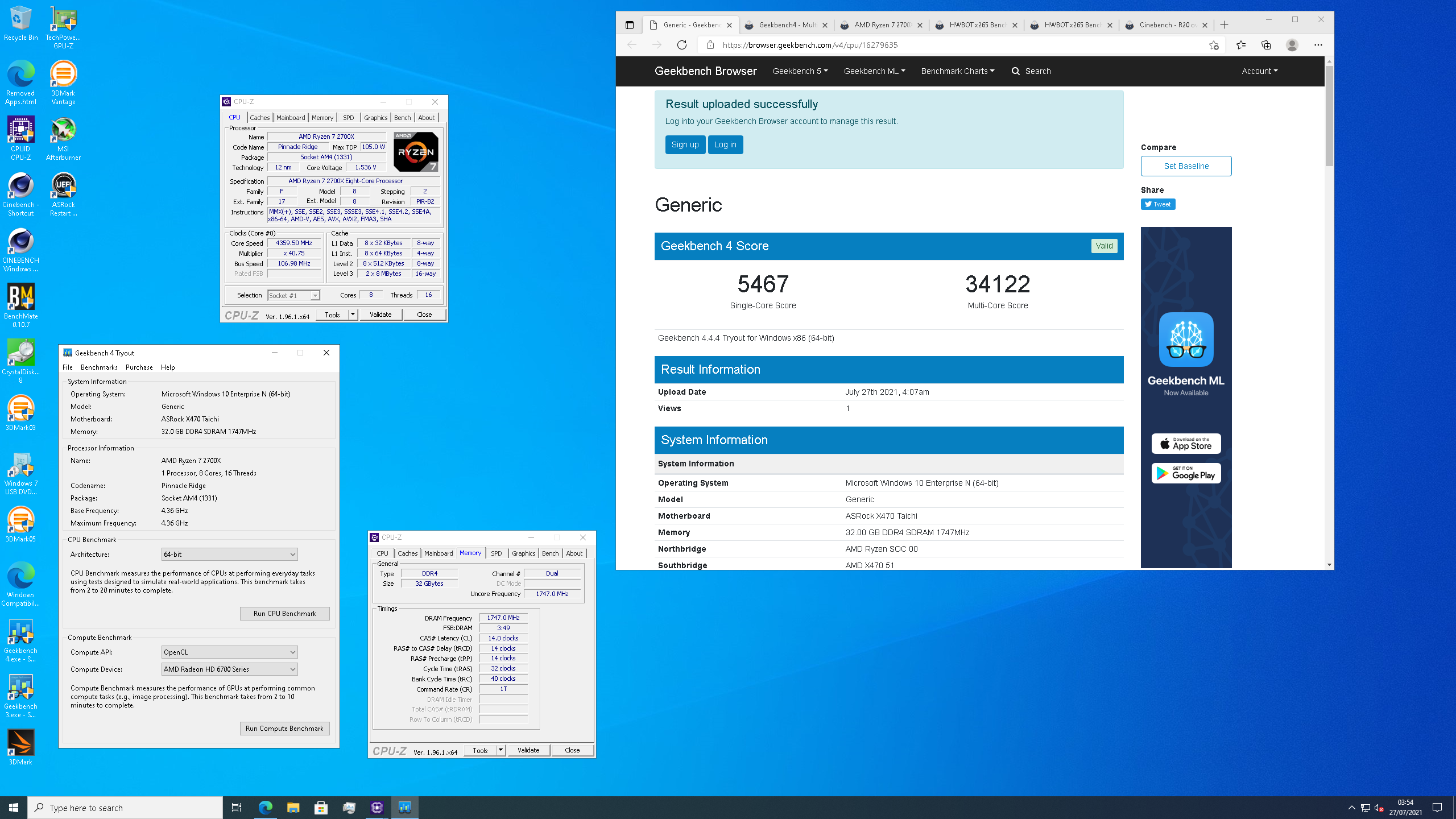The height and width of the screenshot is (819, 1456).
Task: Open browser Favorites star icon
Action: pos(1240,45)
